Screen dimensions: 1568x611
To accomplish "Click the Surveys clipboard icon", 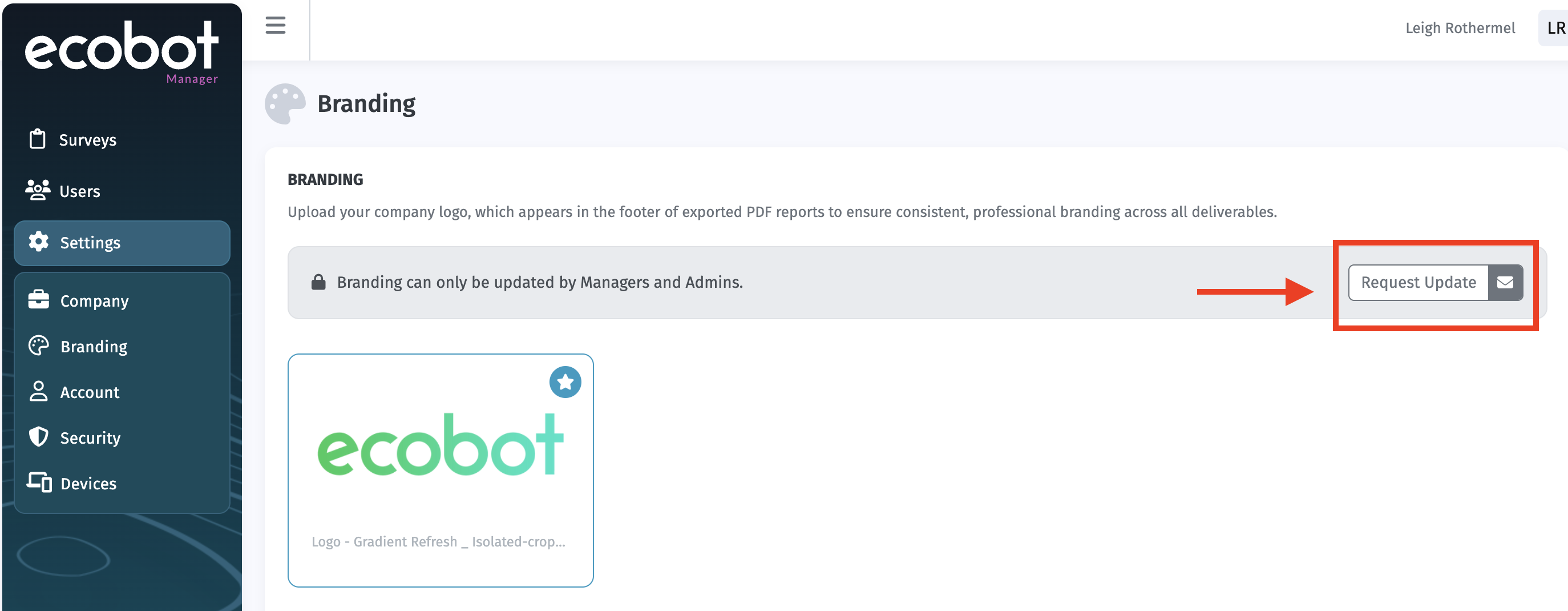I will point(38,139).
